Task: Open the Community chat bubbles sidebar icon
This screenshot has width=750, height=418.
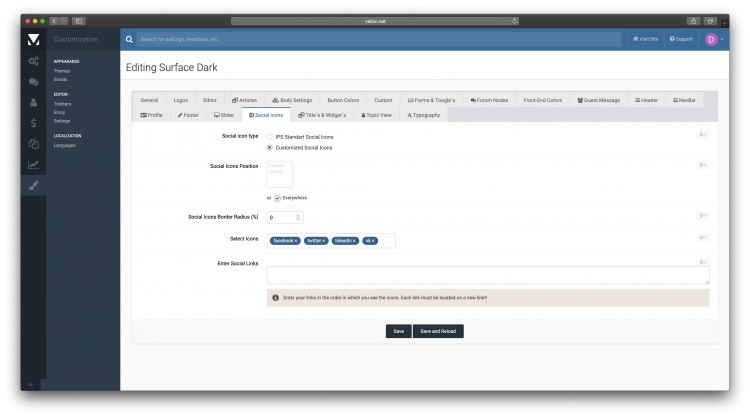Action: (x=33, y=82)
